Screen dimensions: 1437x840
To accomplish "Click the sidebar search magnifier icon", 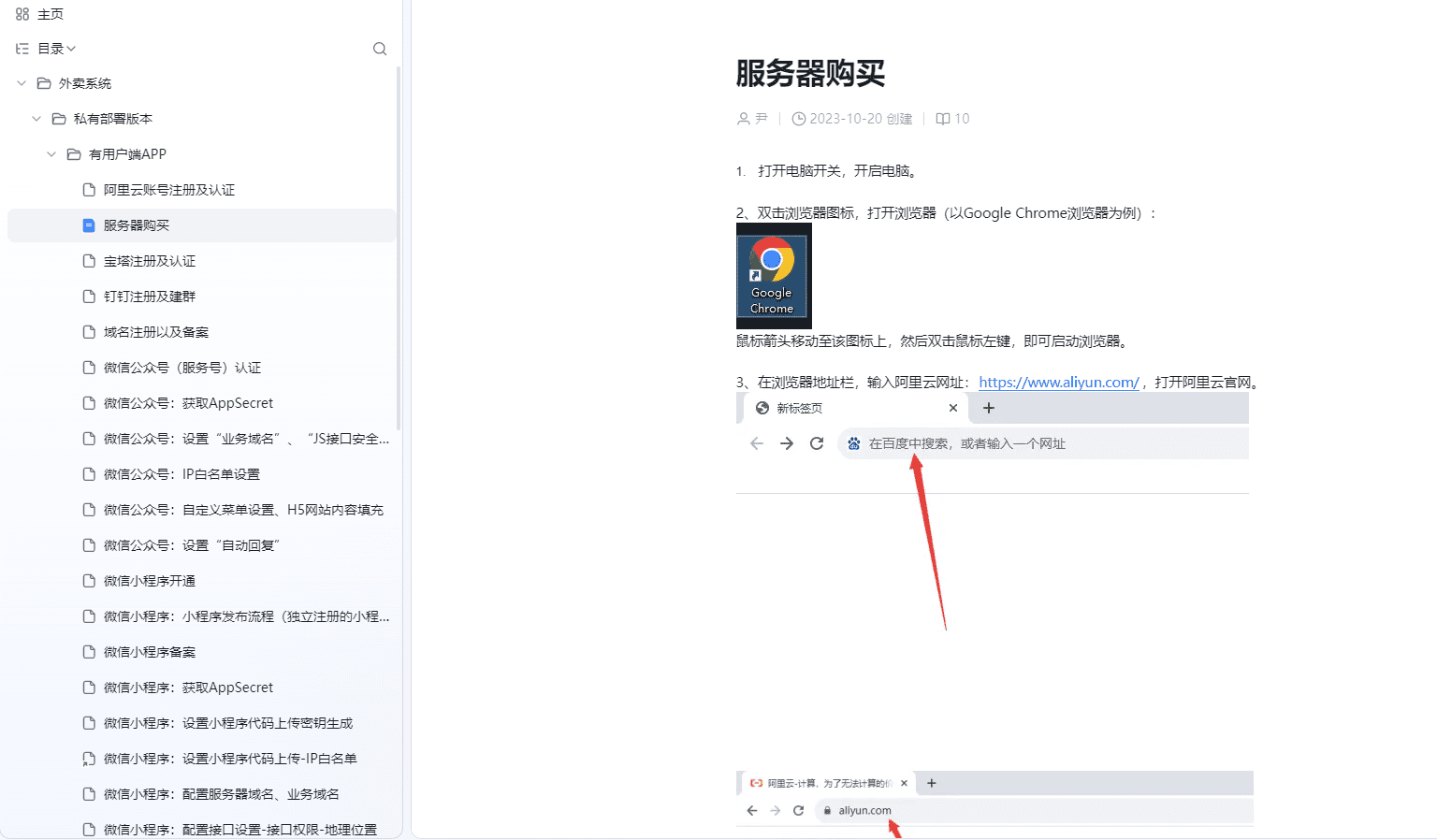I will [380, 49].
